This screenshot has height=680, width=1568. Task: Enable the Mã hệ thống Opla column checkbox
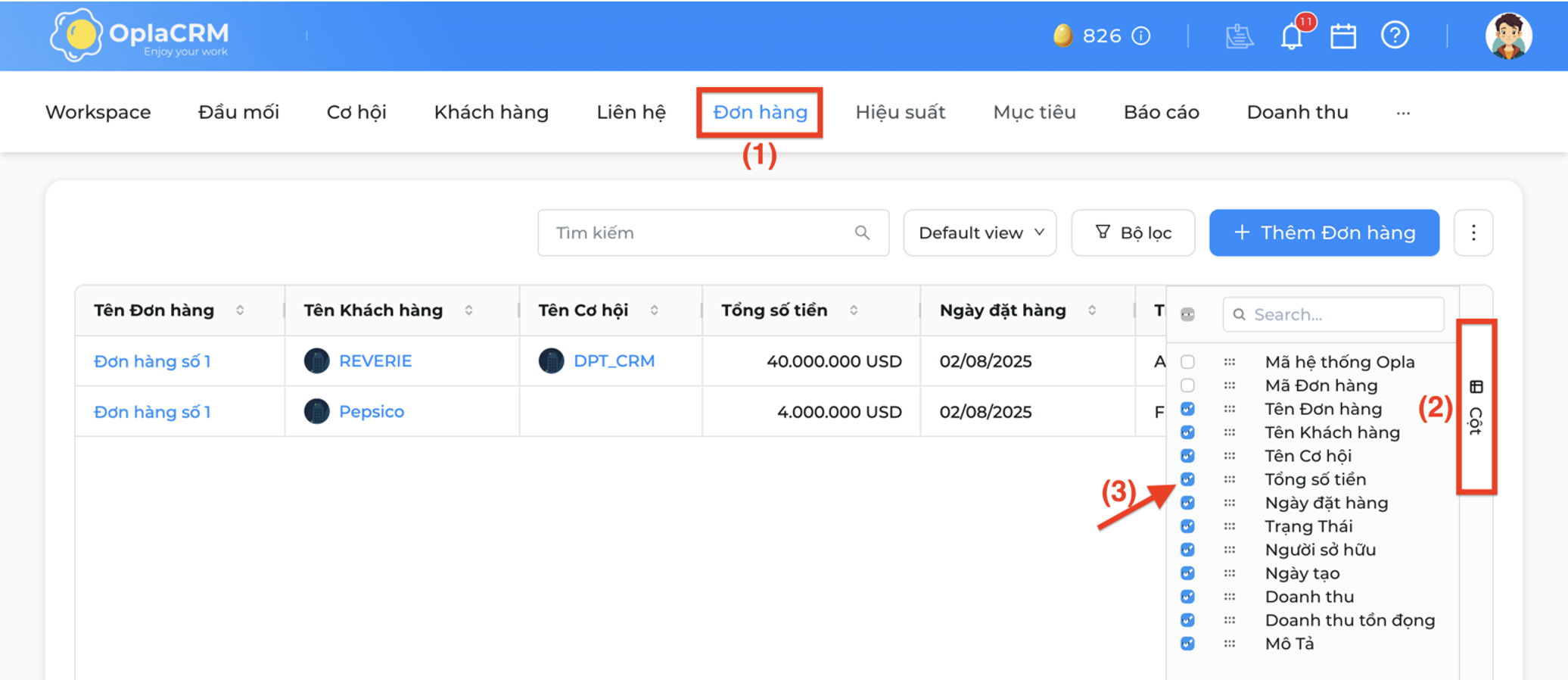click(x=1187, y=362)
